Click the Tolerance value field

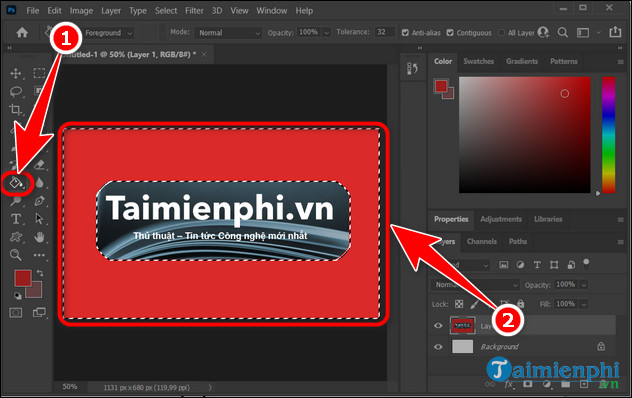tap(384, 32)
